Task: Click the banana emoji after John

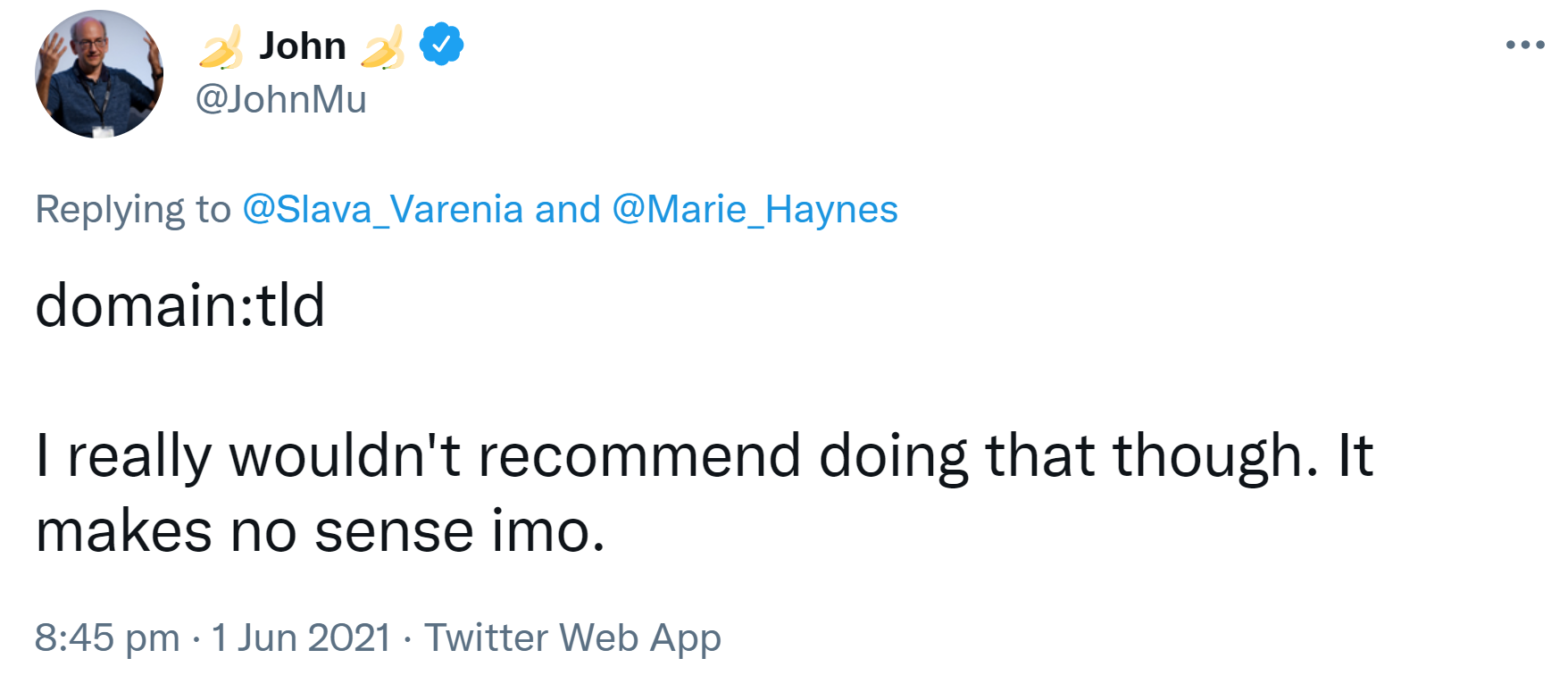Action: click(x=382, y=46)
